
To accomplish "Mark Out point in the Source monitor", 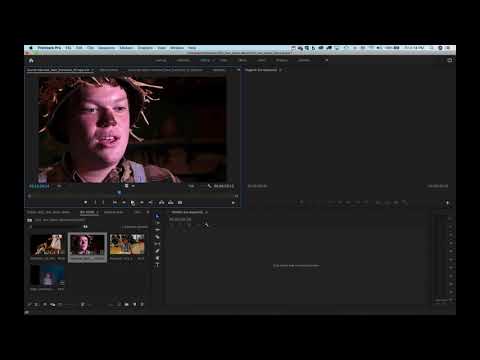I will click(103, 202).
